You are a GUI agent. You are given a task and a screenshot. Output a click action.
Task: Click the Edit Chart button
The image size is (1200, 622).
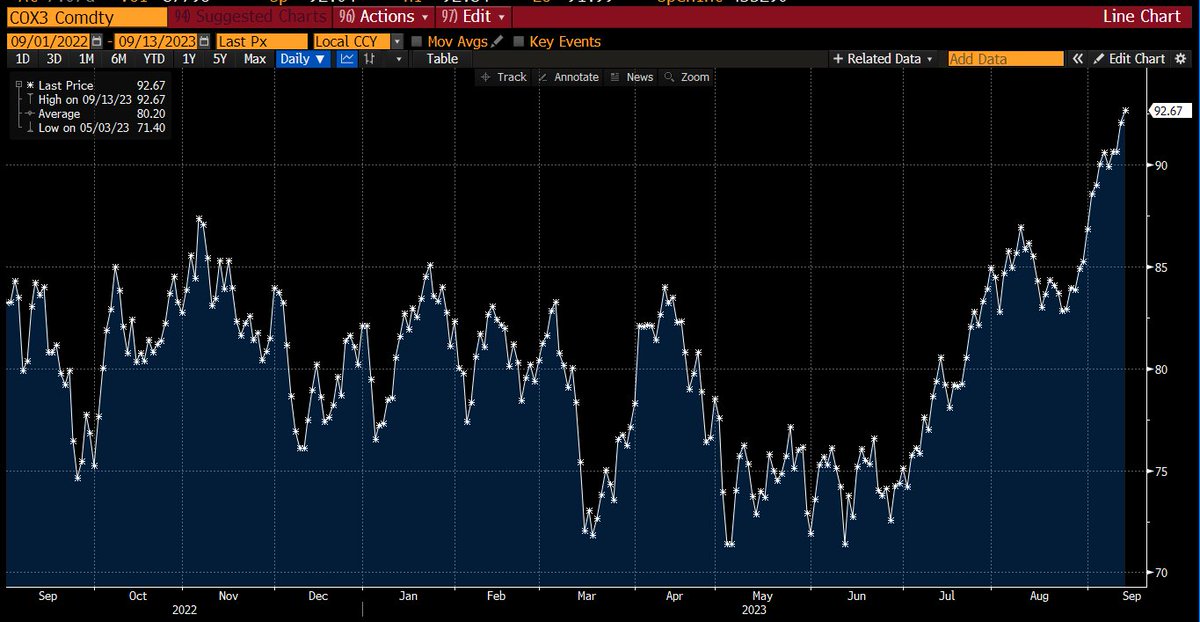[1131, 59]
